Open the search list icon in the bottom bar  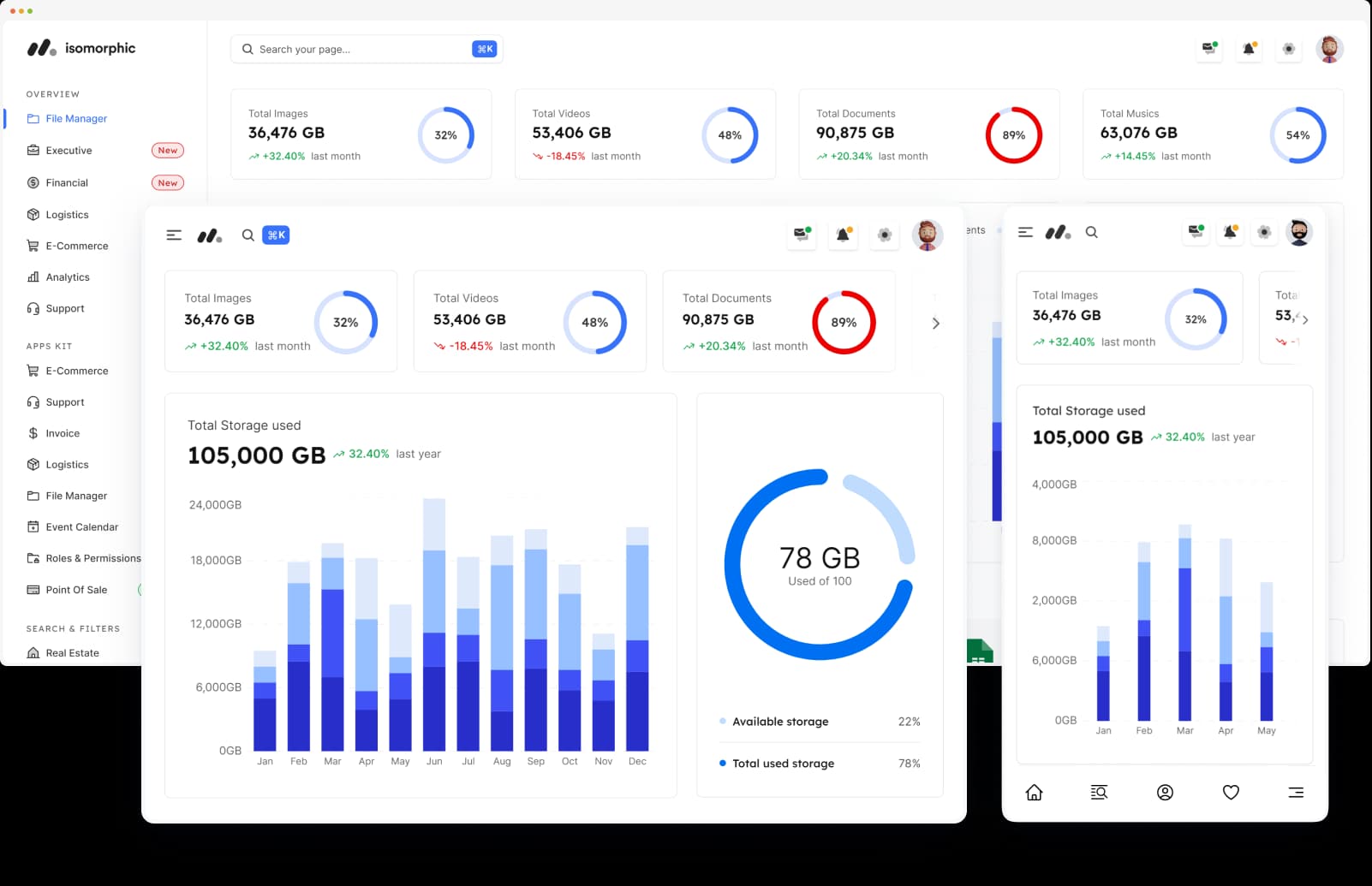[x=1099, y=793]
